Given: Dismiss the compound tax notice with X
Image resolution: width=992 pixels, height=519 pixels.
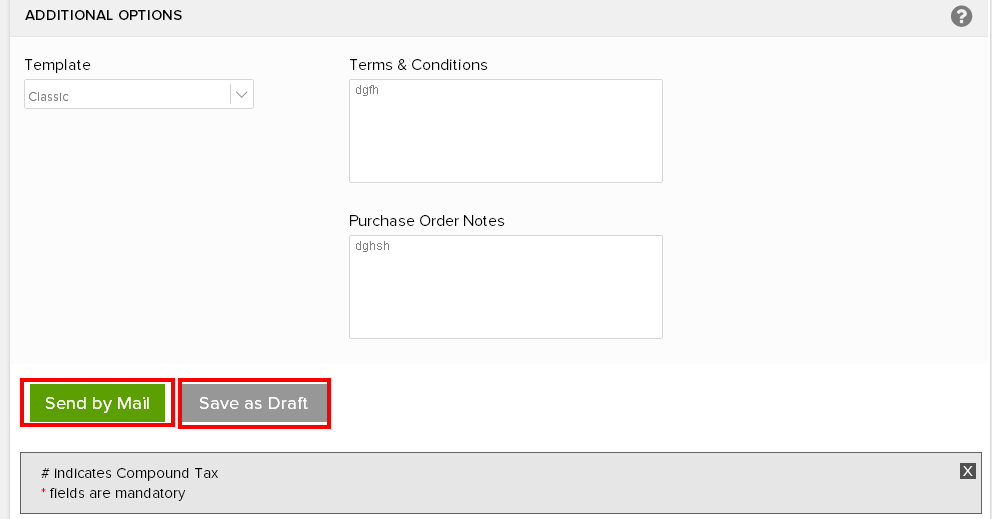Looking at the screenshot, I should (x=967, y=471).
